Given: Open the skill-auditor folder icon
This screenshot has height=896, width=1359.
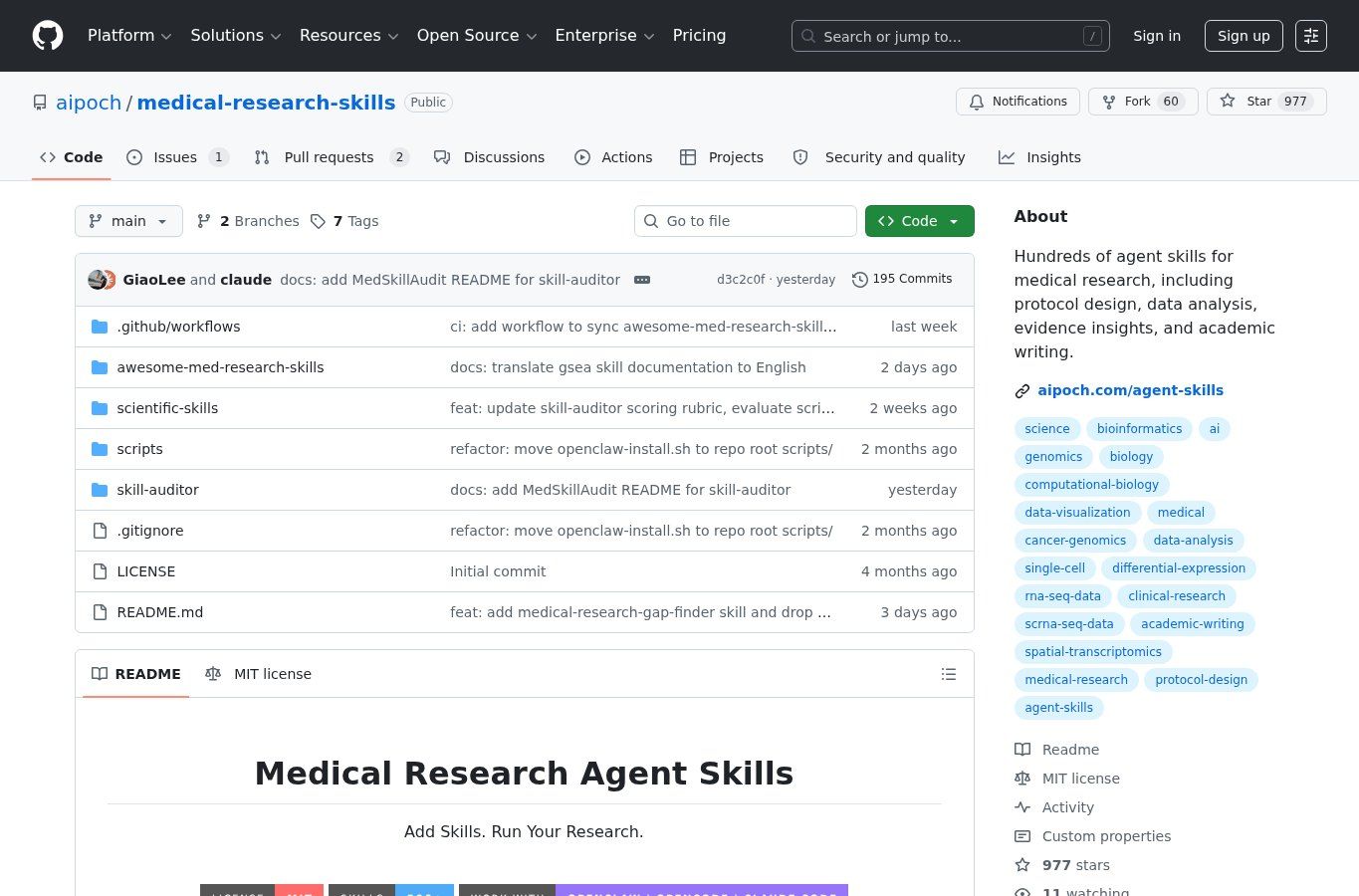Looking at the screenshot, I should (x=100, y=490).
